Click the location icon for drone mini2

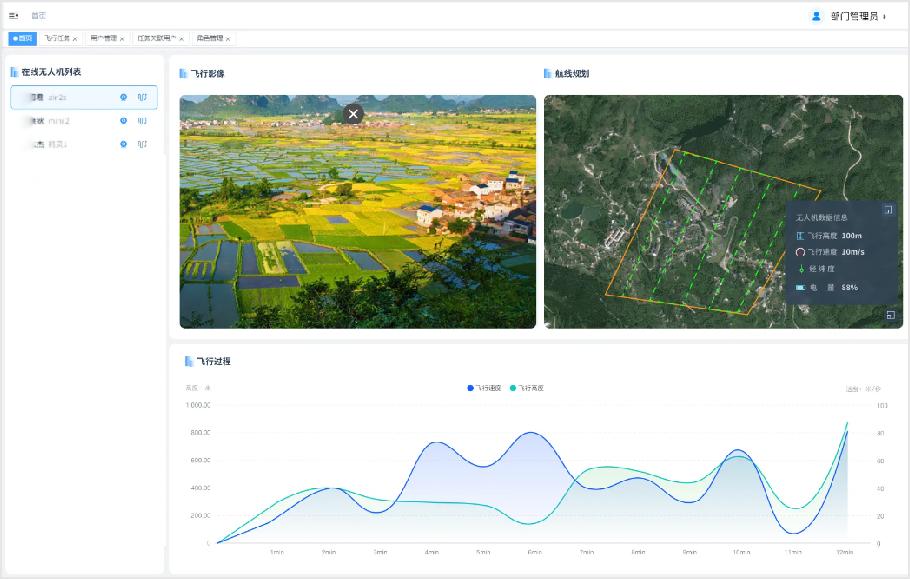point(124,121)
